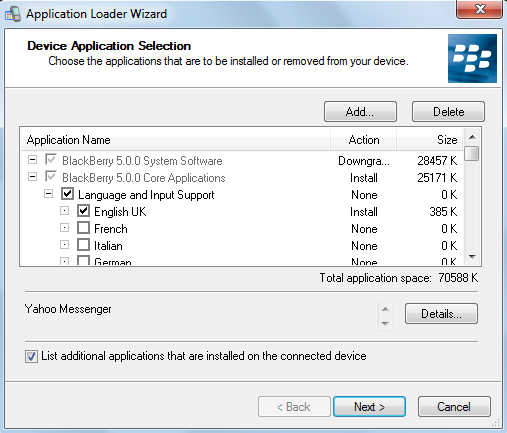Screen dimensions: 507x433
Task: Click the disabled < Back button
Action: (294, 407)
